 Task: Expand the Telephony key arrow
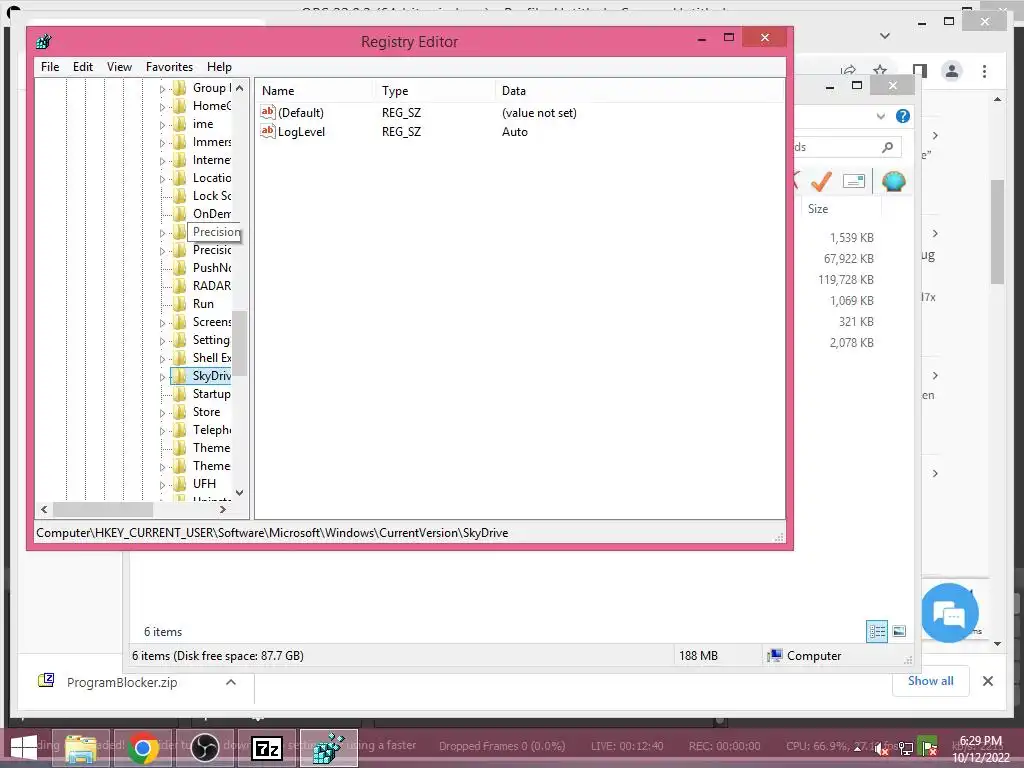(x=162, y=430)
